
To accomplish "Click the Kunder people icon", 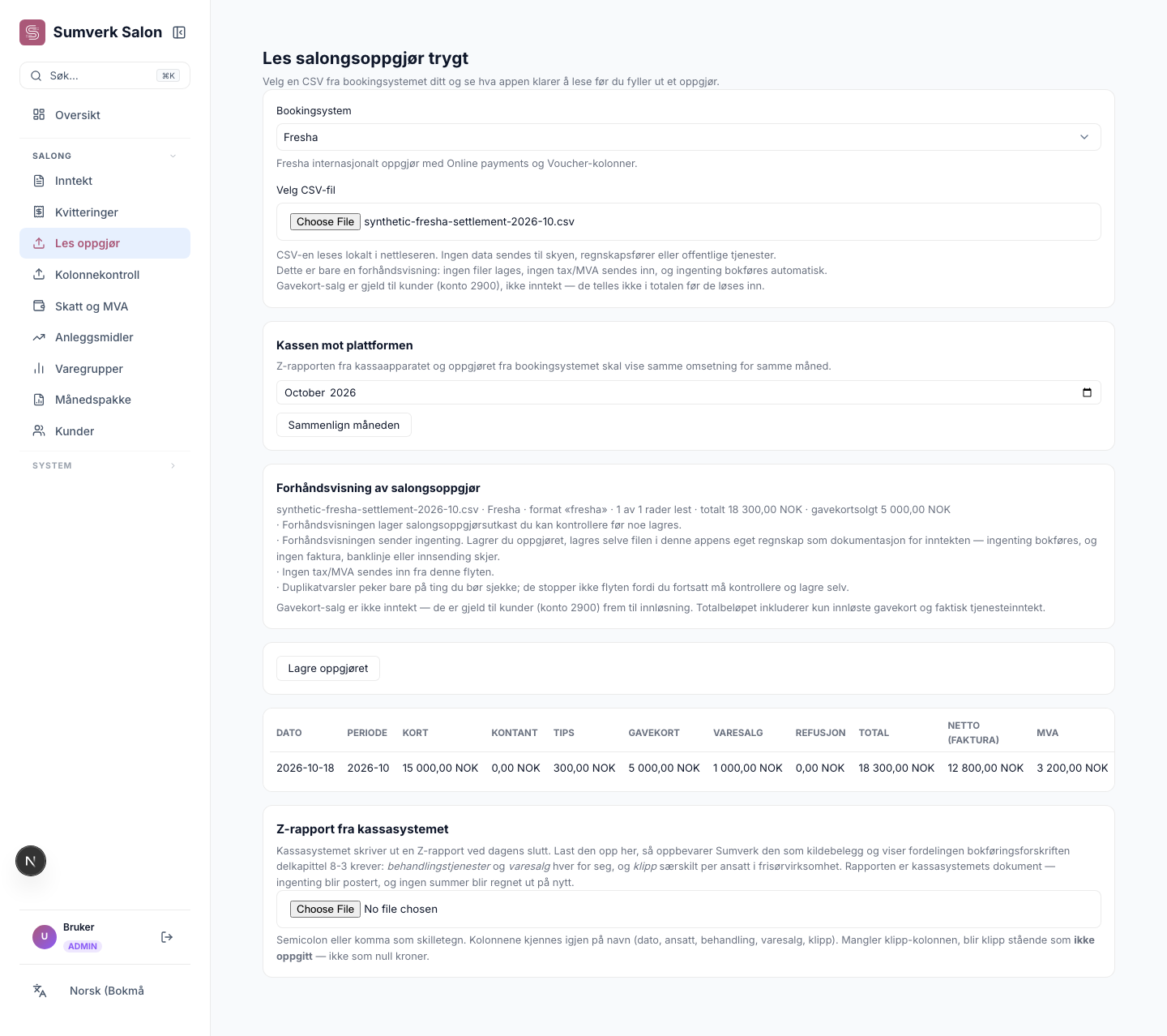I will click(39, 431).
